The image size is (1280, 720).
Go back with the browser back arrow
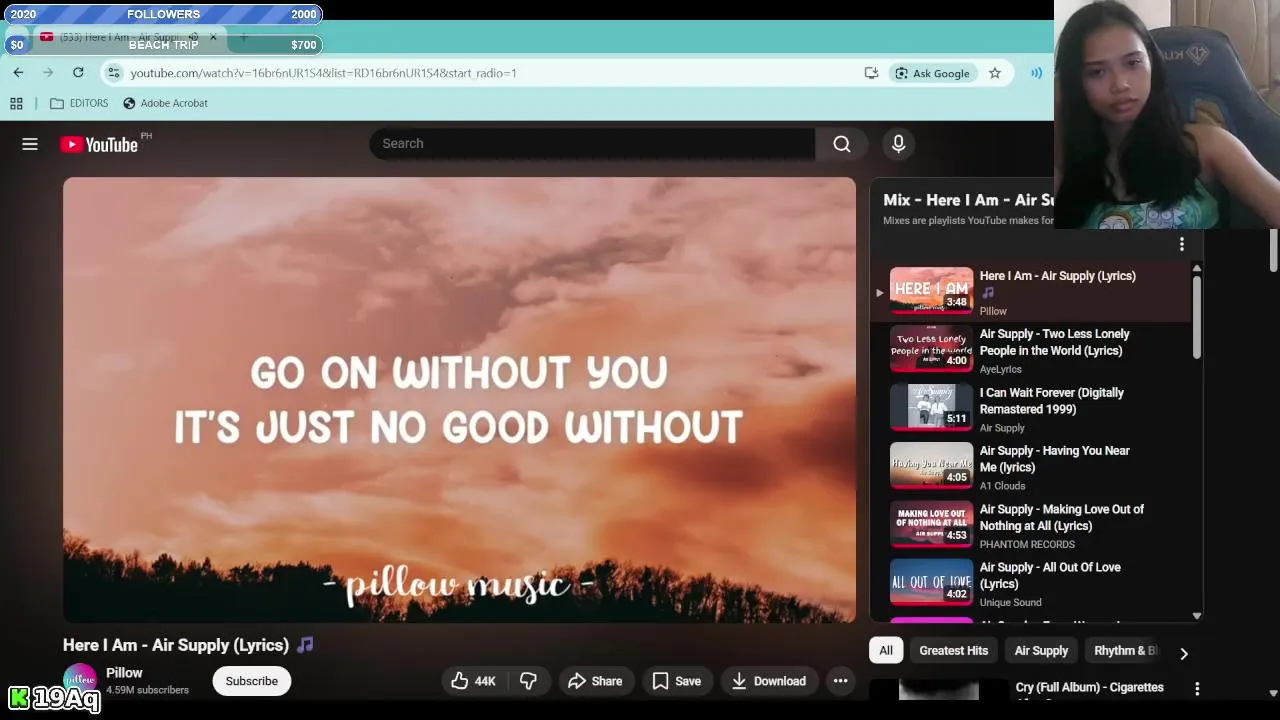[18, 73]
